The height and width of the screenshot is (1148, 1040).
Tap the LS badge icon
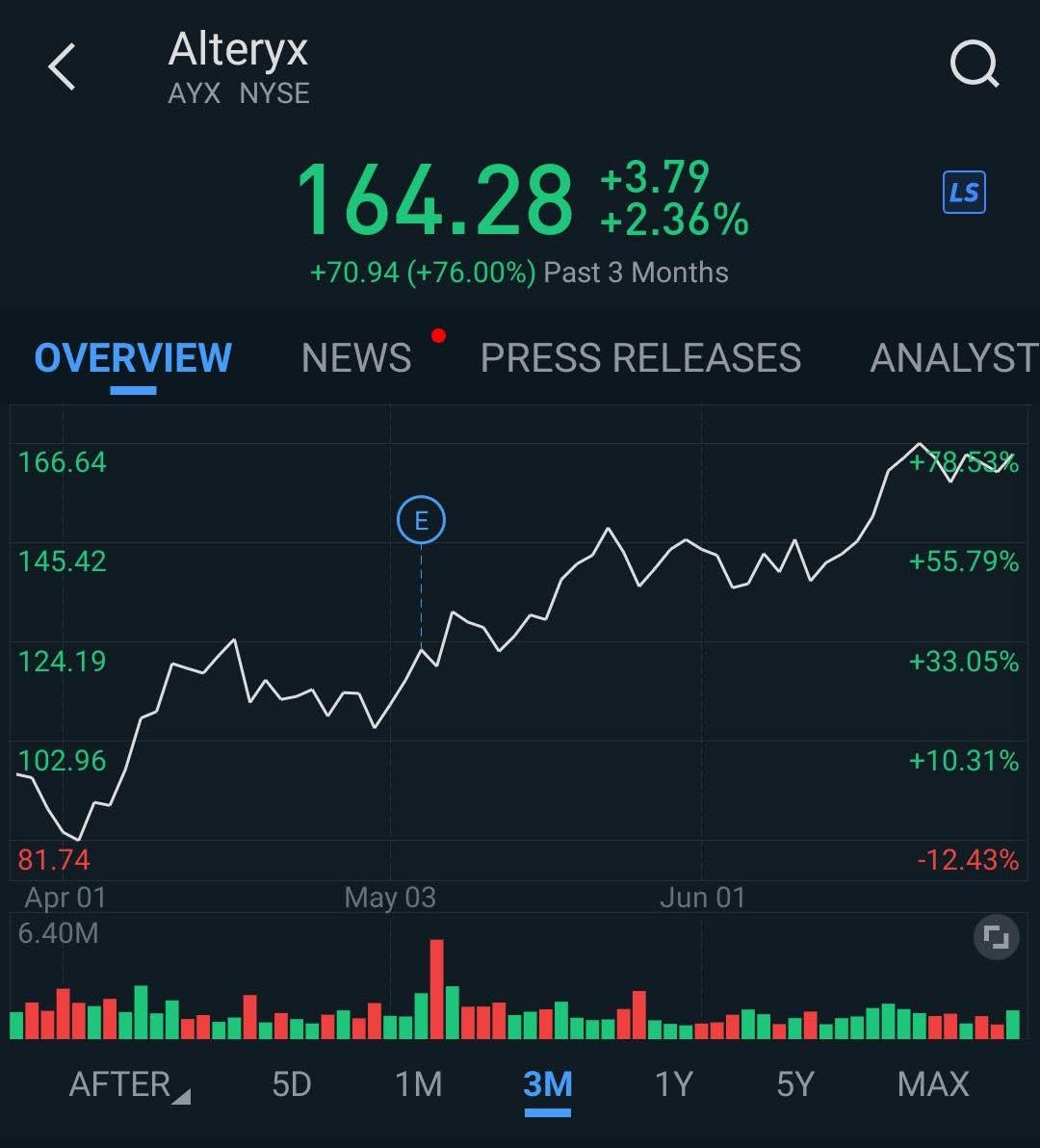(x=964, y=193)
